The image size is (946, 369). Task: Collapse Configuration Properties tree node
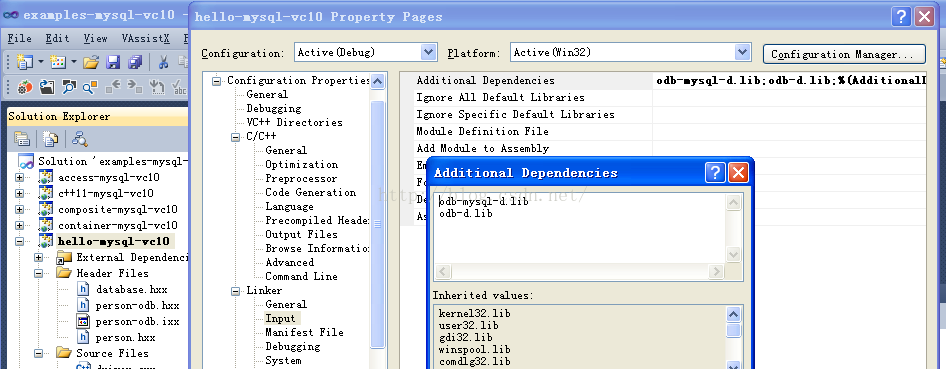click(216, 81)
